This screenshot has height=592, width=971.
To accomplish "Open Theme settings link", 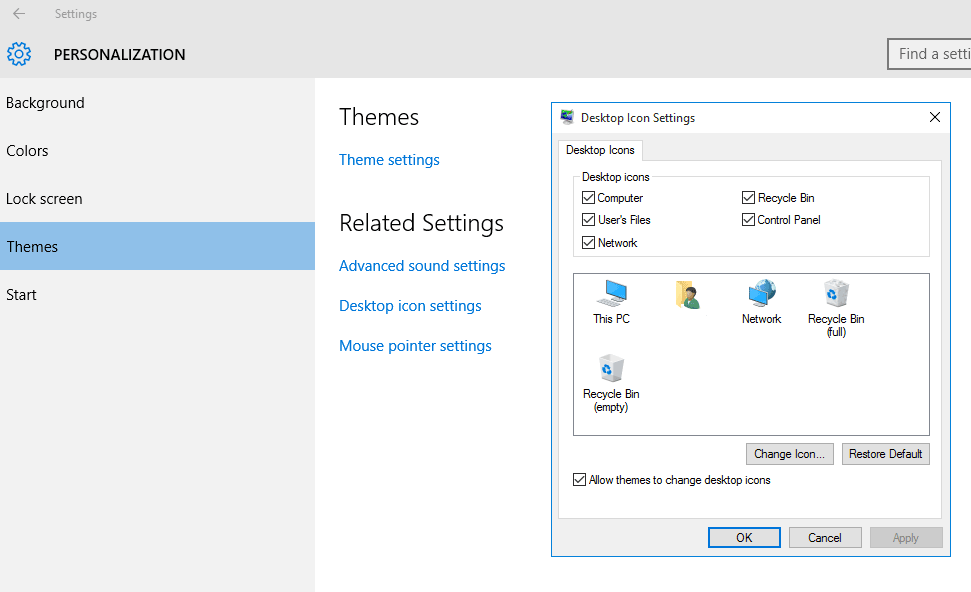I will [389, 159].
